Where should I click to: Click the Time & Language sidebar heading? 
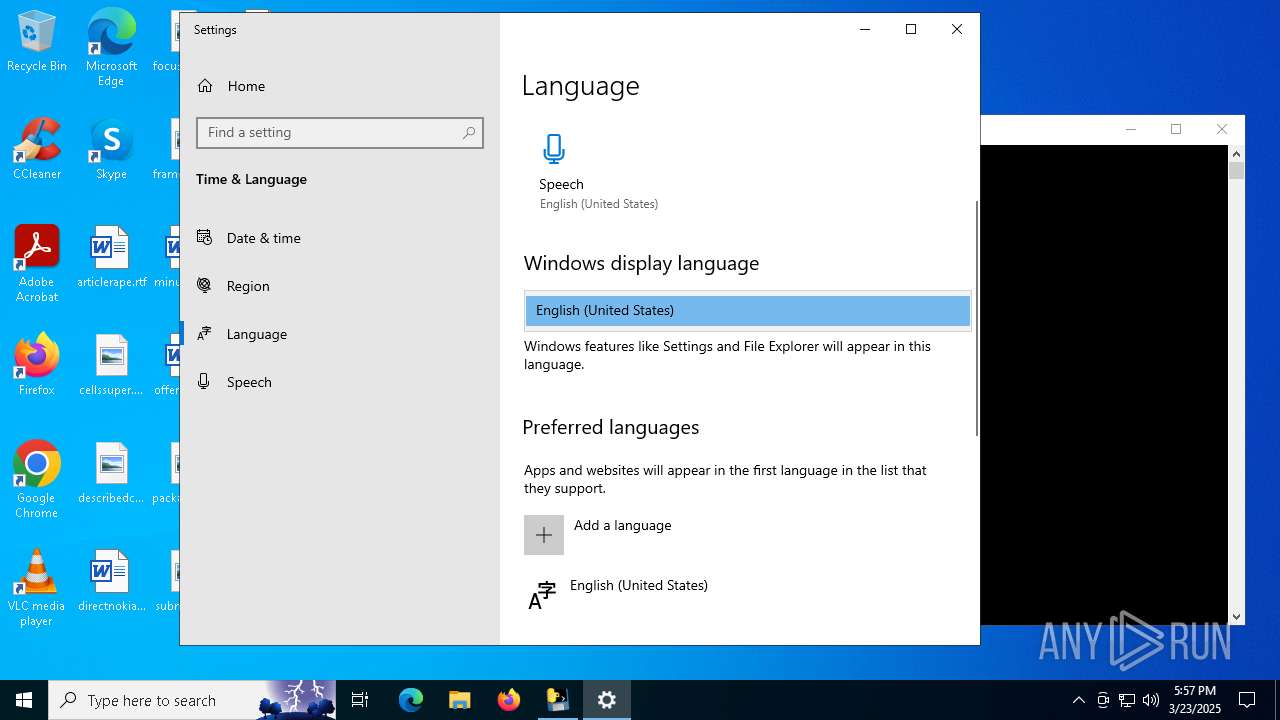(x=251, y=180)
